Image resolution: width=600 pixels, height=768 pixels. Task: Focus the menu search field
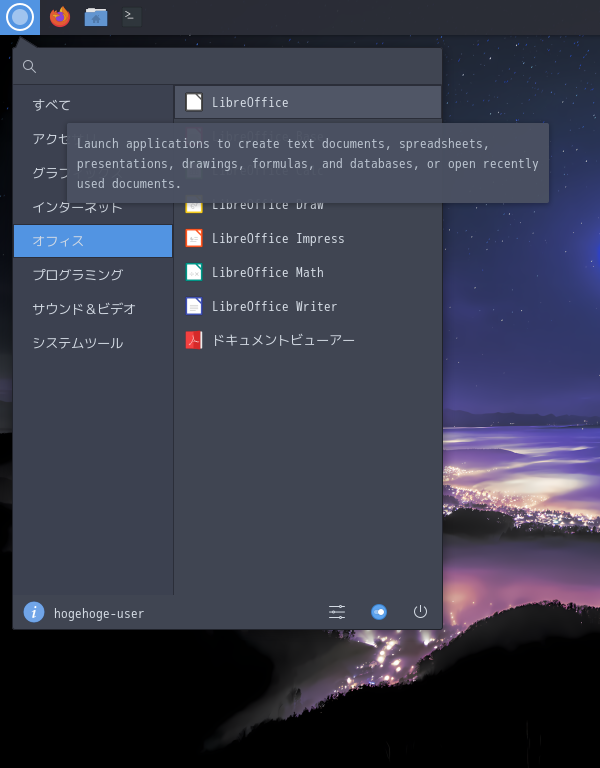tap(228, 67)
